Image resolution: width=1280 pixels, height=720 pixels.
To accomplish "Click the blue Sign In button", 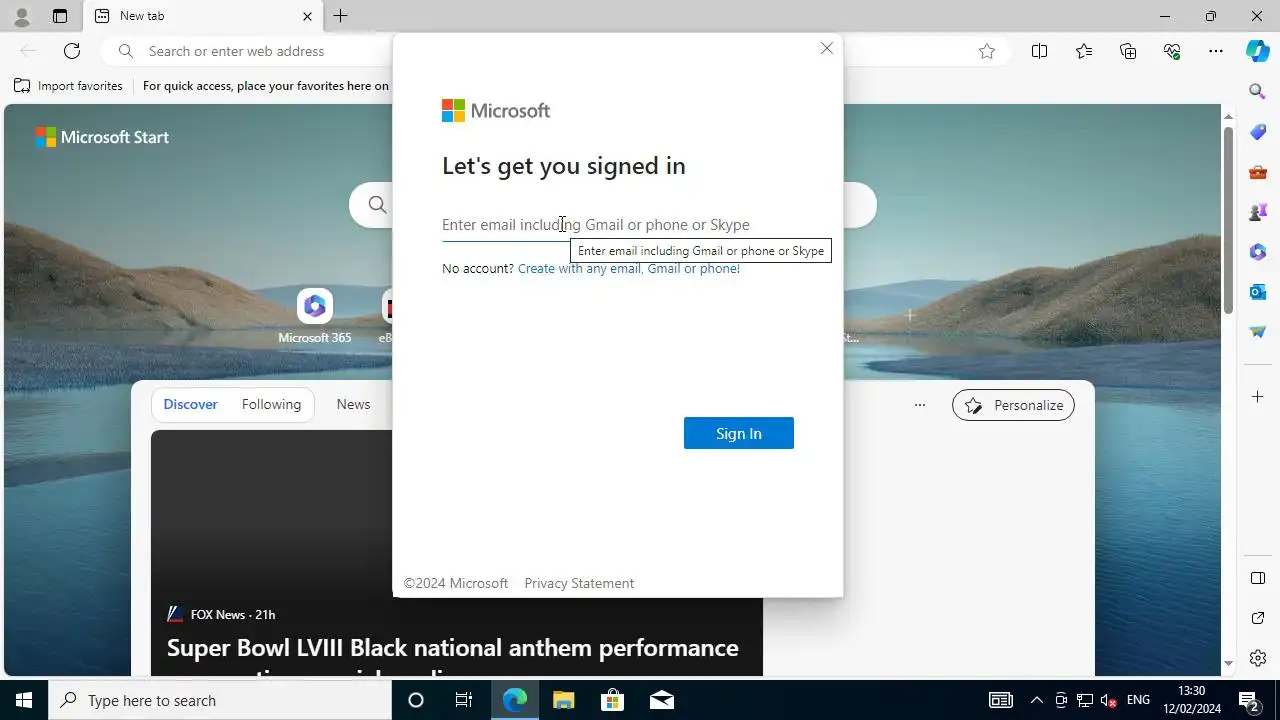I will pos(739,433).
